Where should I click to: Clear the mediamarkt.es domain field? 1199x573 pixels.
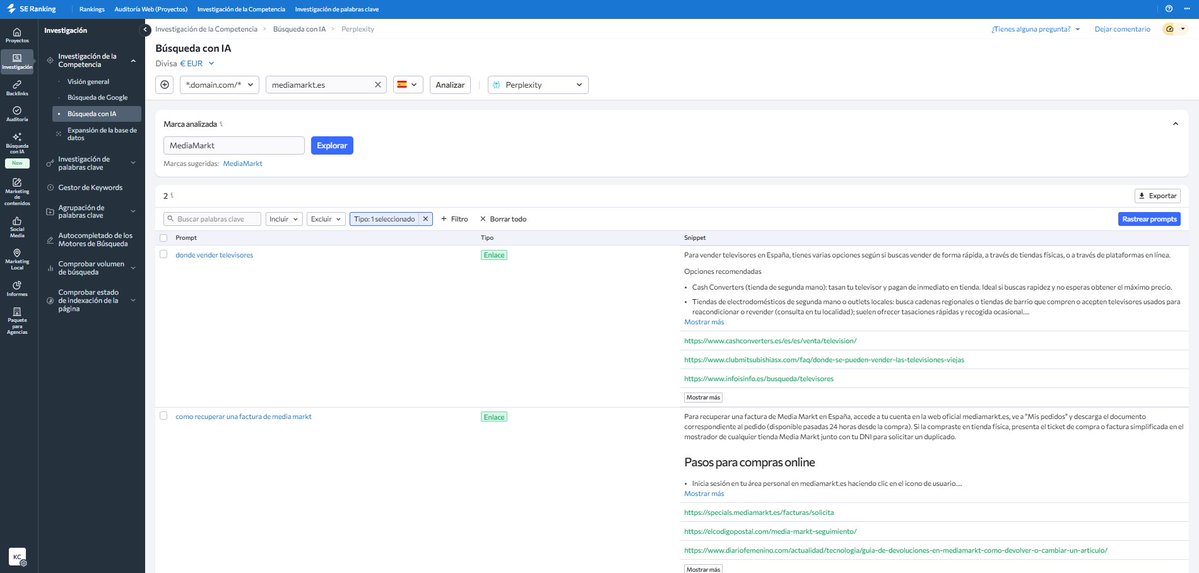point(378,85)
